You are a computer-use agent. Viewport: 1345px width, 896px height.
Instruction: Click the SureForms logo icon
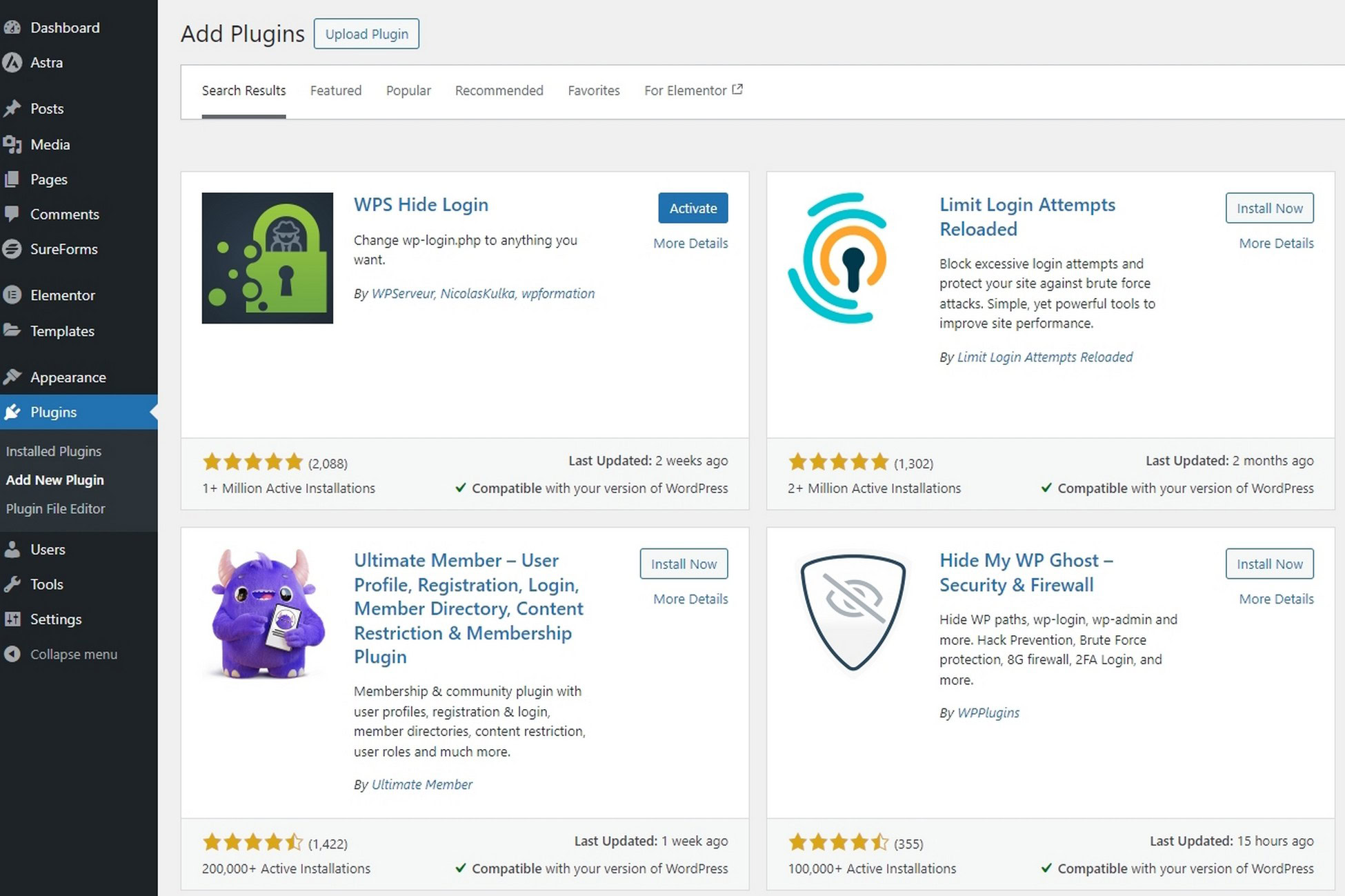click(12, 249)
